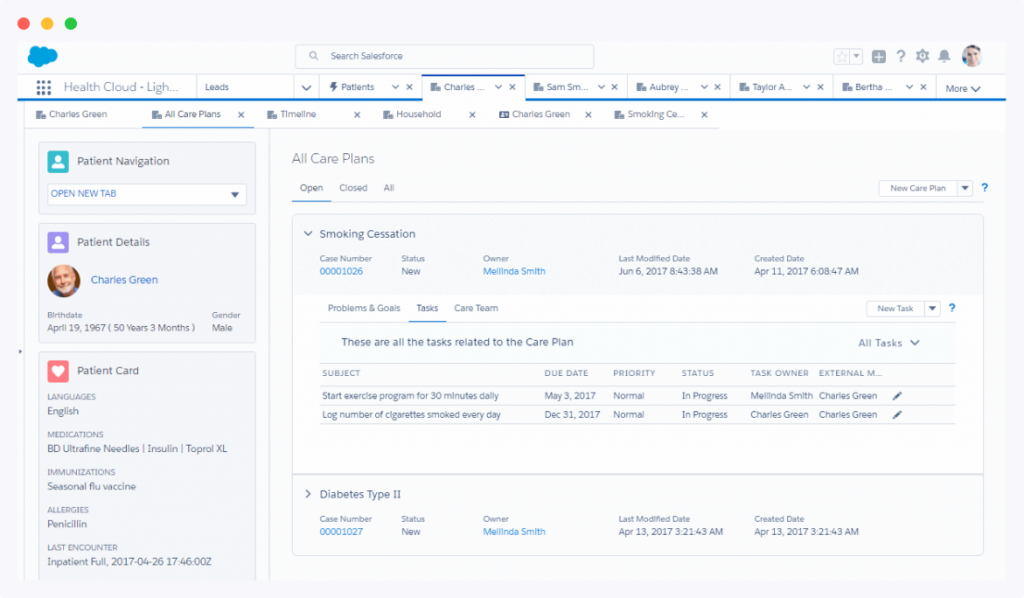Image resolution: width=1024 pixels, height=598 pixels.
Task: Open the Help question mark icon
Action: (x=901, y=56)
